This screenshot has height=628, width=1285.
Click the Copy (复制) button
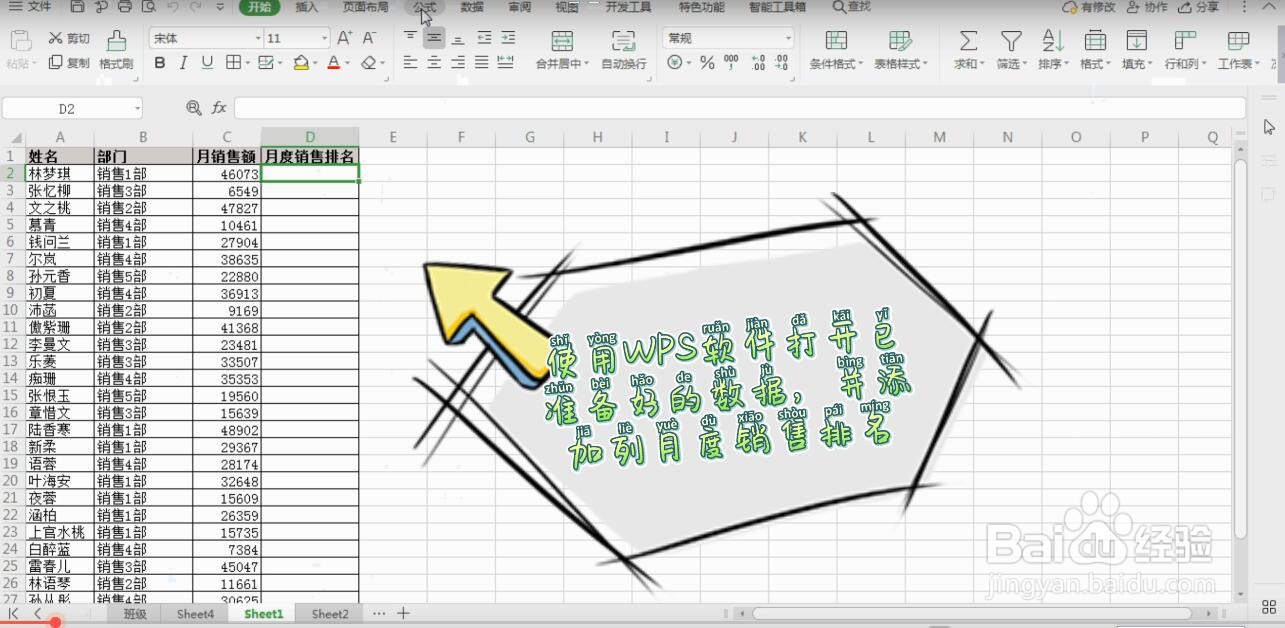69,63
